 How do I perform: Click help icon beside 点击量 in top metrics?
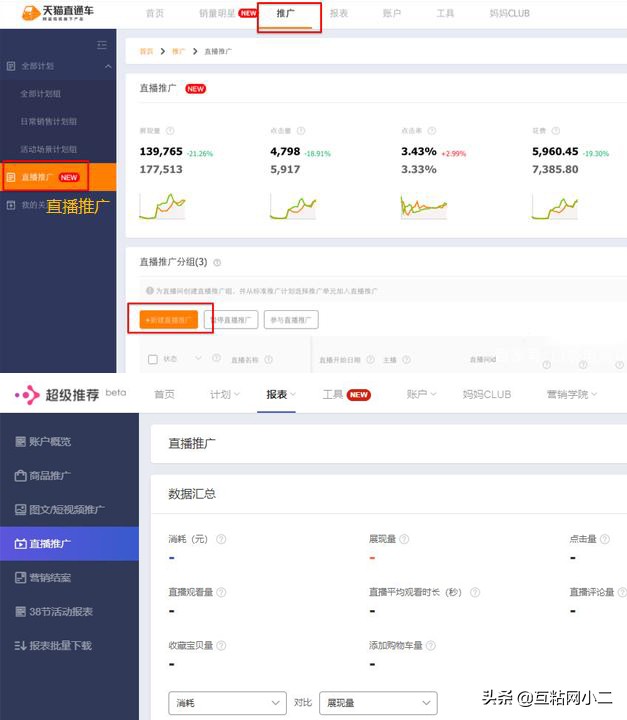coord(301,131)
